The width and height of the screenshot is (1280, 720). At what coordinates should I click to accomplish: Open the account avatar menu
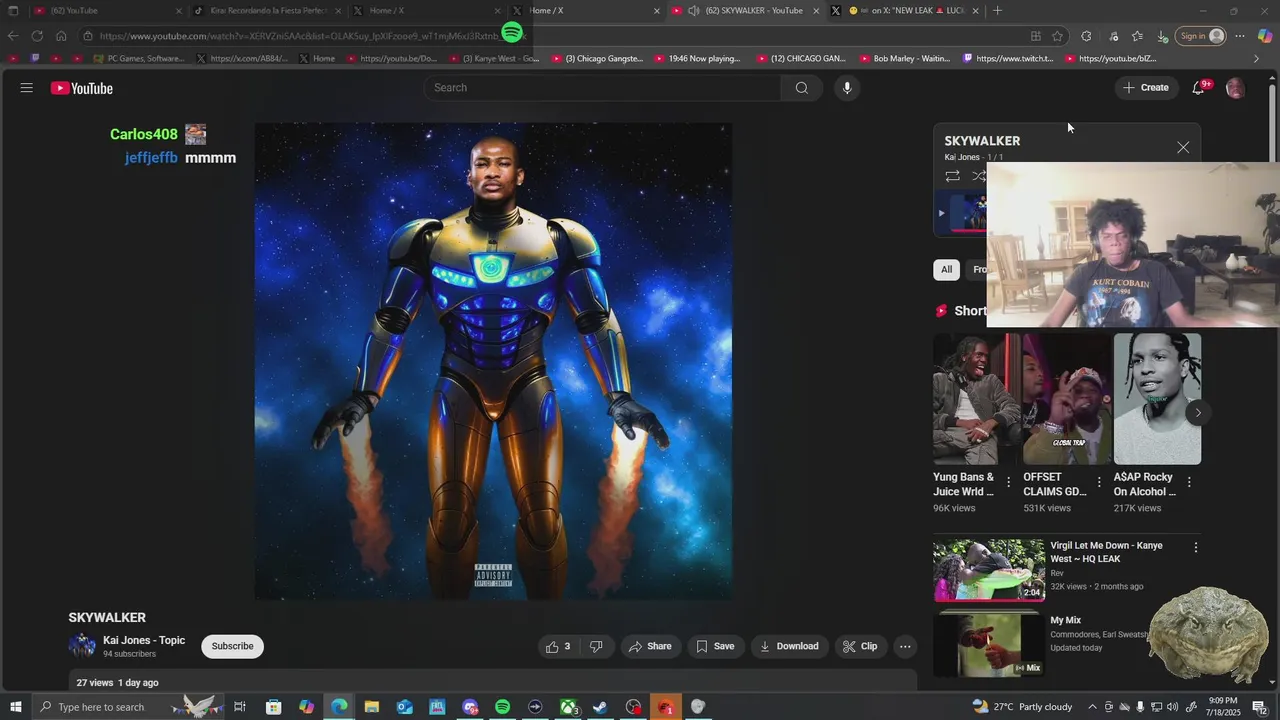pyautogui.click(x=1235, y=88)
